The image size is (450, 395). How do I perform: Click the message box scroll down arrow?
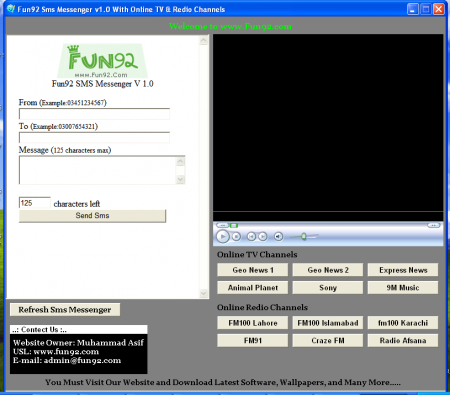pyautogui.click(x=180, y=180)
